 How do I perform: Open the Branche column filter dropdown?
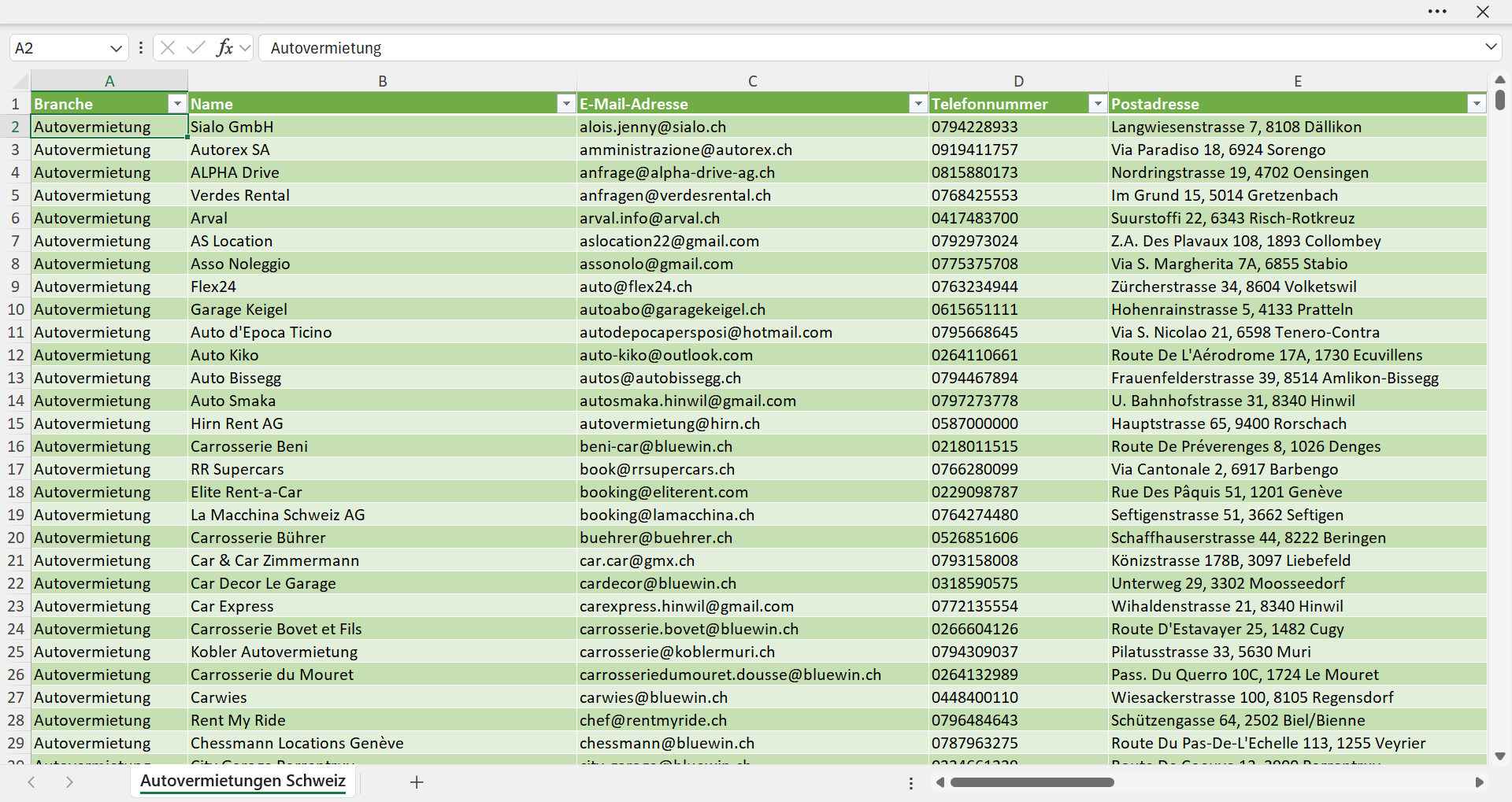177,104
